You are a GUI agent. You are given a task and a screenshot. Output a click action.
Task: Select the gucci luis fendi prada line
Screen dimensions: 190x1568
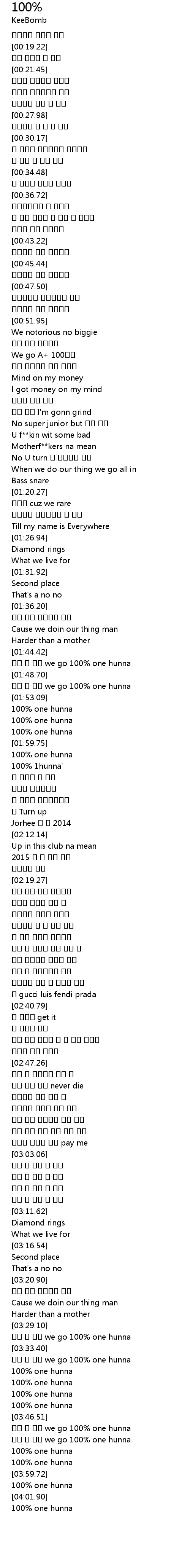pyautogui.click(x=54, y=994)
